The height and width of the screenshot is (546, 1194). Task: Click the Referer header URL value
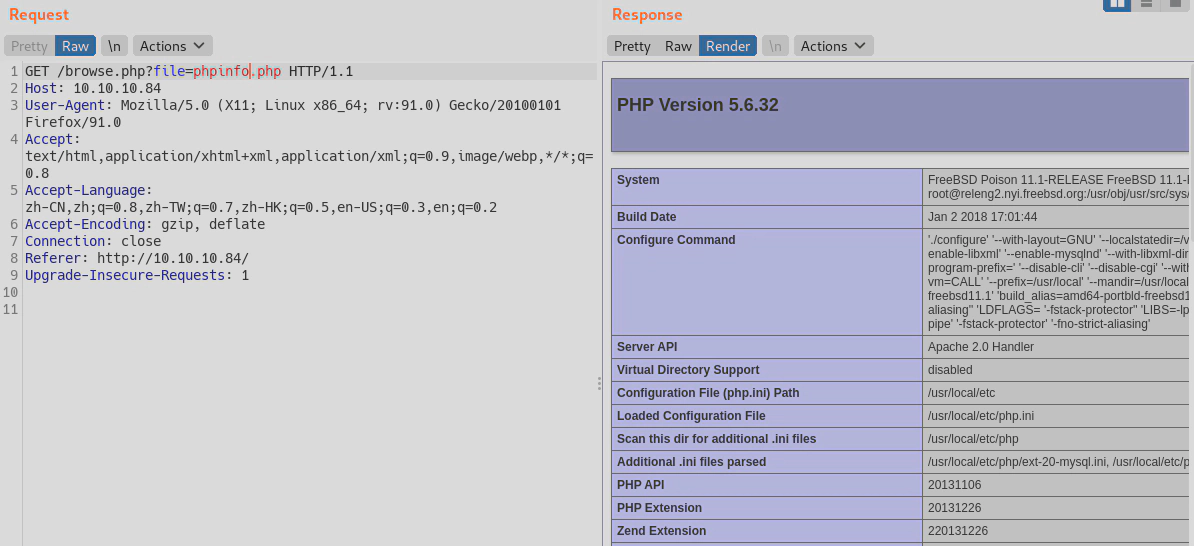pyautogui.click(x=172, y=258)
